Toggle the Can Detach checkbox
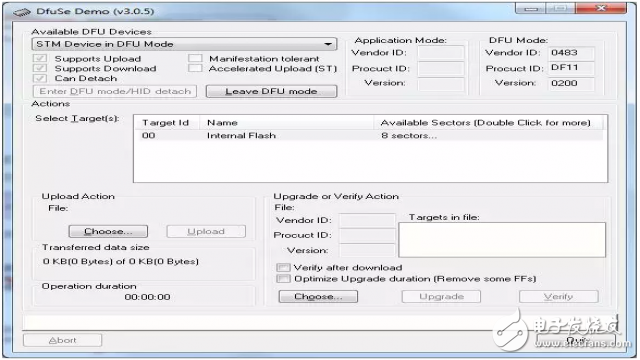This screenshot has width=640, height=360. tap(40, 78)
